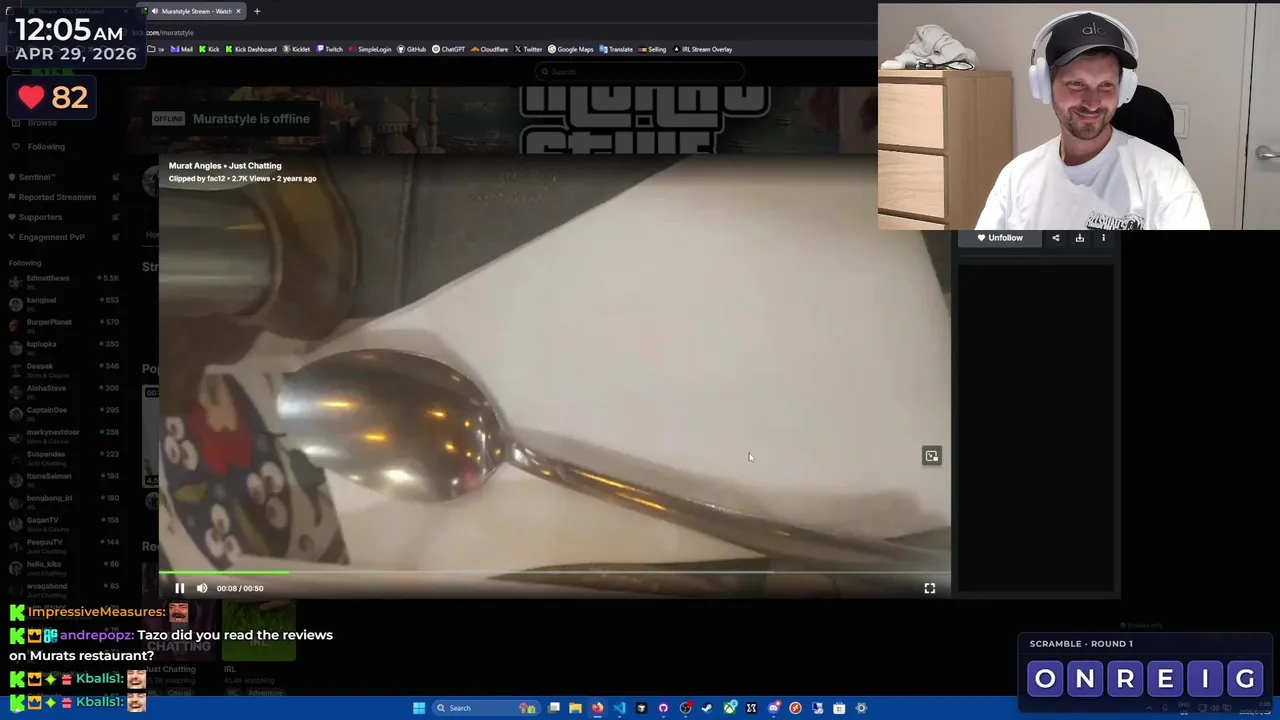
Task: Open the Kicklet bookmark
Action: [296, 49]
